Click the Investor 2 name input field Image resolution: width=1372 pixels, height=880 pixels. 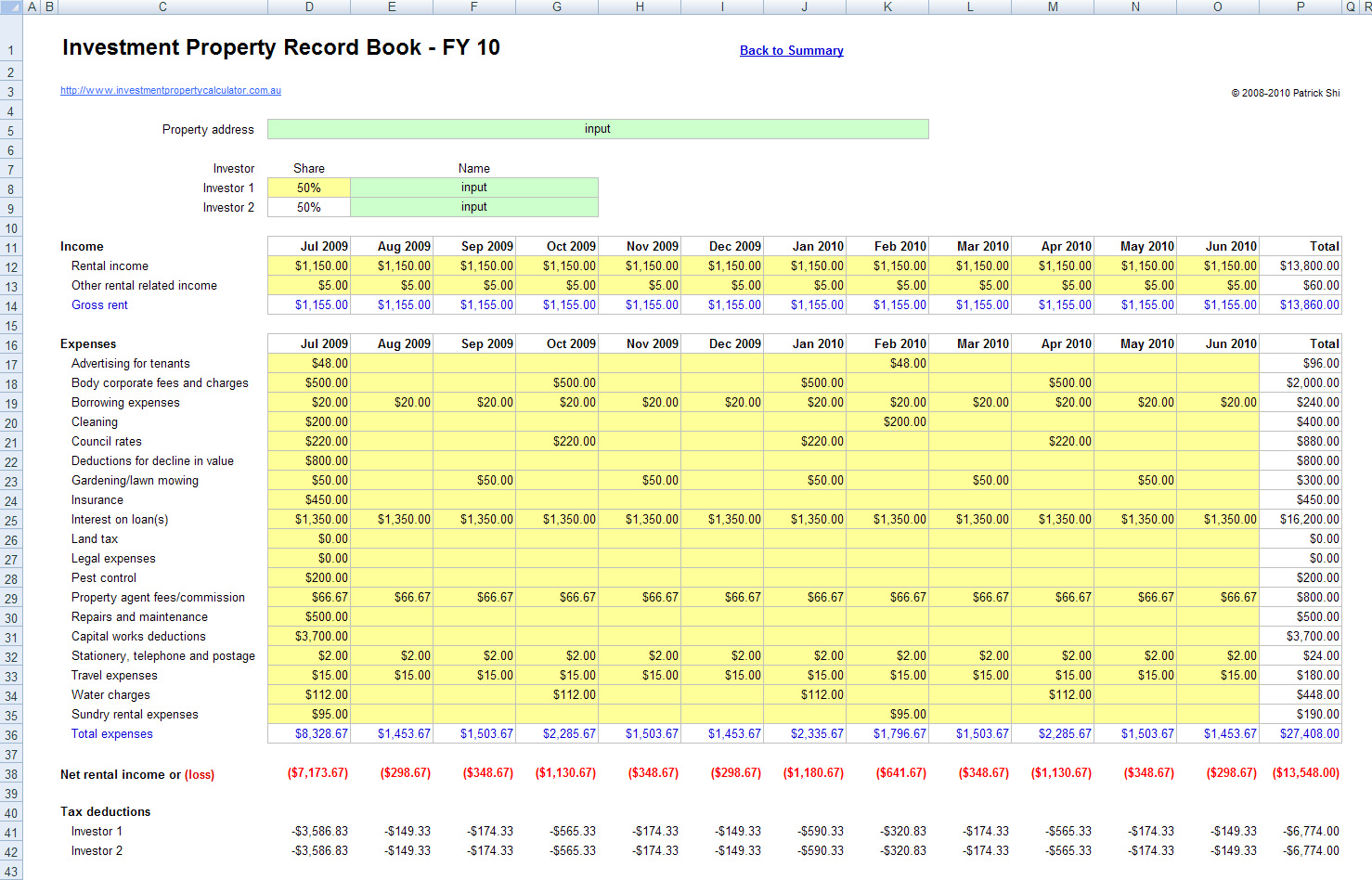473,207
